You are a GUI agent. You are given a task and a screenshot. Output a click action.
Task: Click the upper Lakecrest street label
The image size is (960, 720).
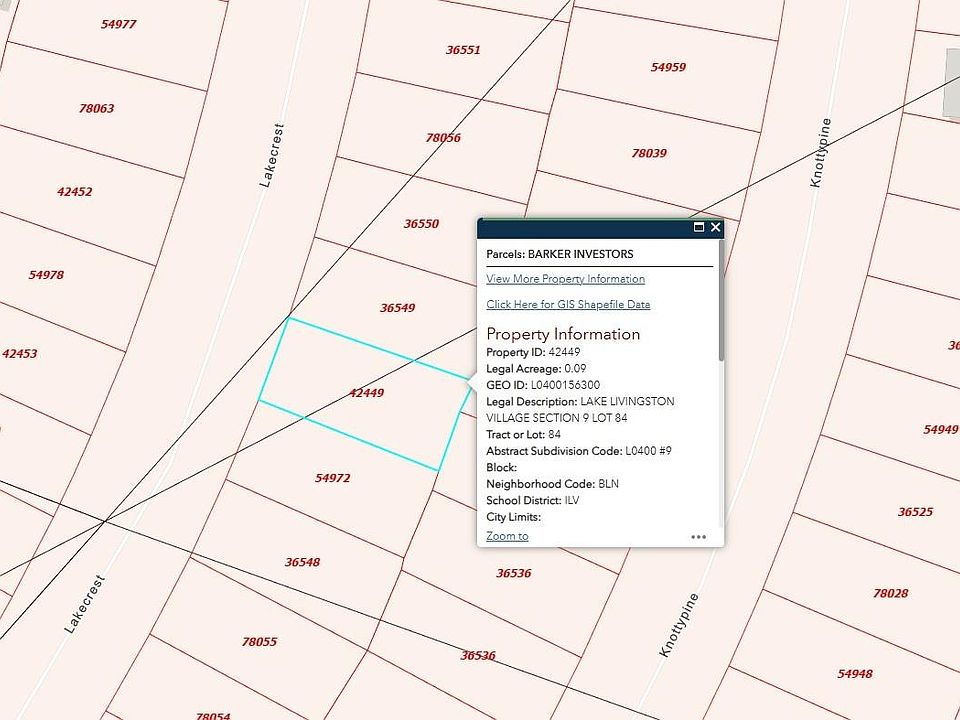point(272,156)
